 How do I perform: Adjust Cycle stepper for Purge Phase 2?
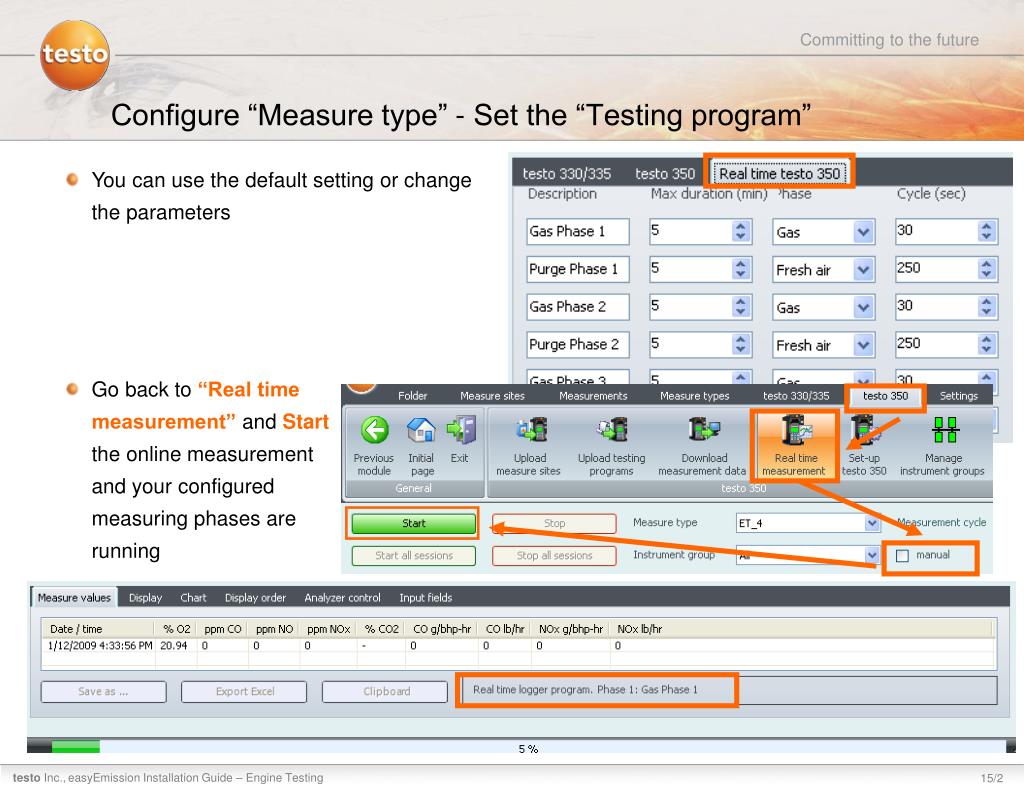[987, 344]
